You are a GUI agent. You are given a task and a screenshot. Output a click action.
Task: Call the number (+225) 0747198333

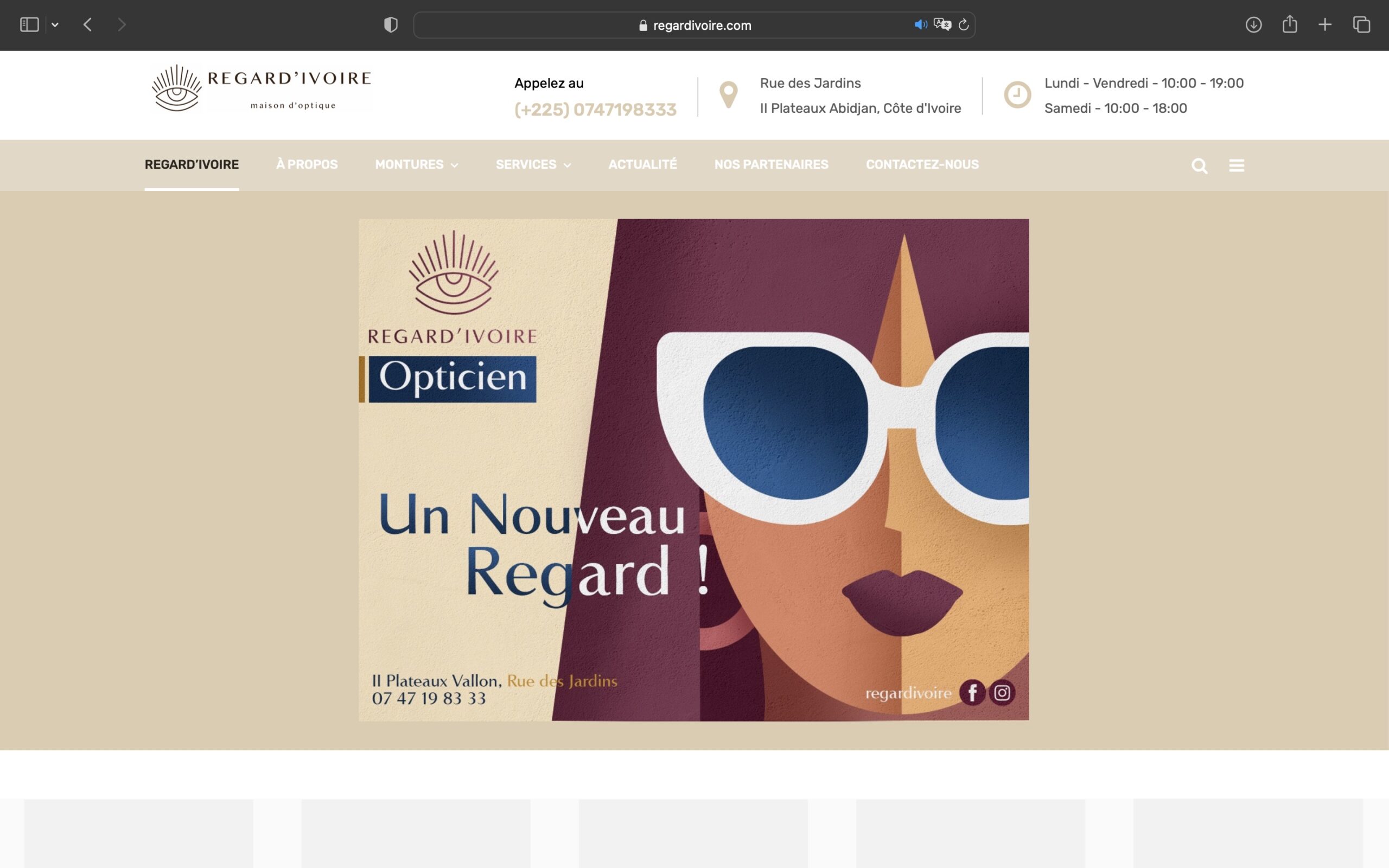tap(595, 110)
